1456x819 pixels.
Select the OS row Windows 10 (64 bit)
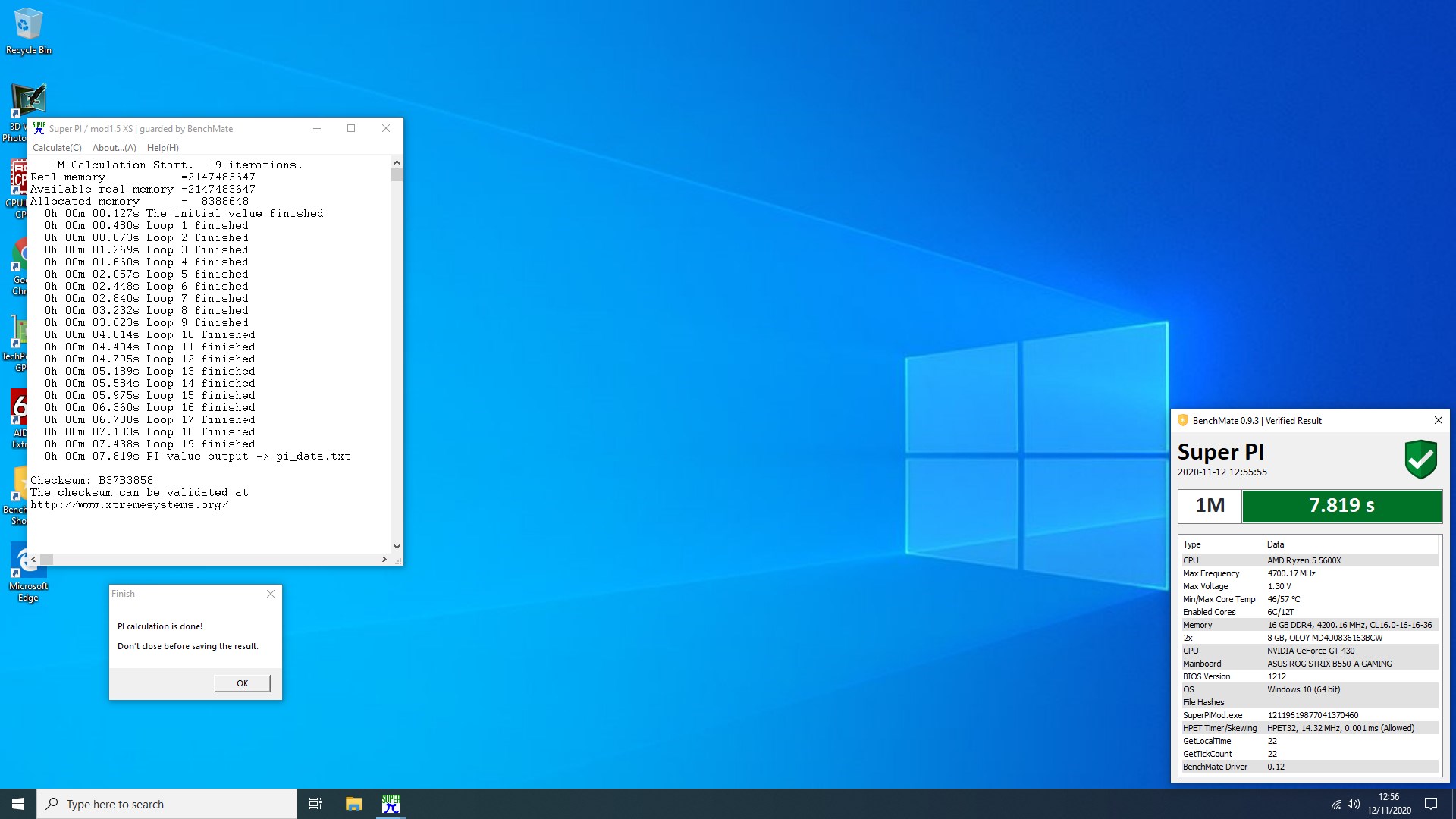tap(1309, 689)
